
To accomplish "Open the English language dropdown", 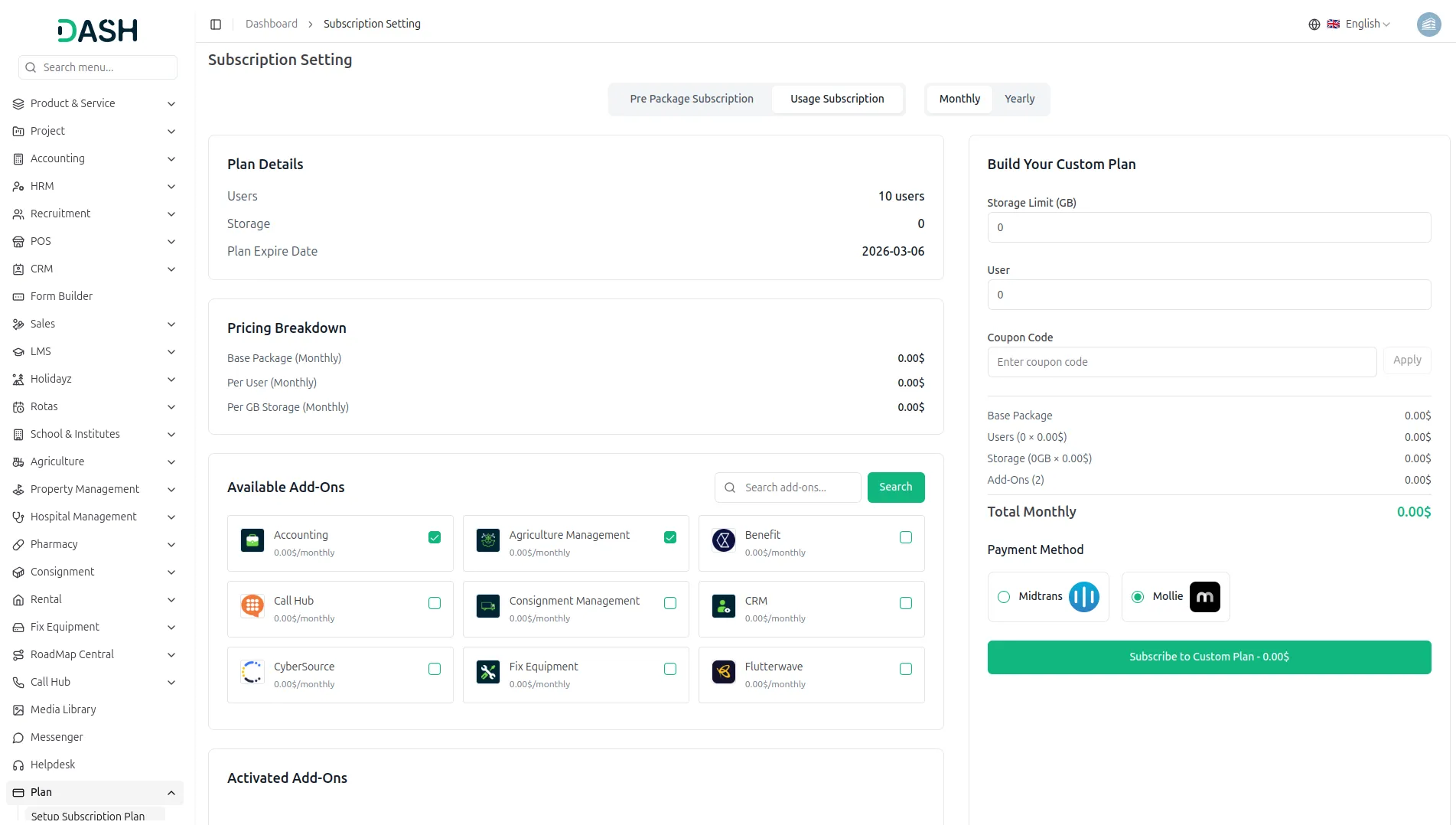I will pos(1359,24).
